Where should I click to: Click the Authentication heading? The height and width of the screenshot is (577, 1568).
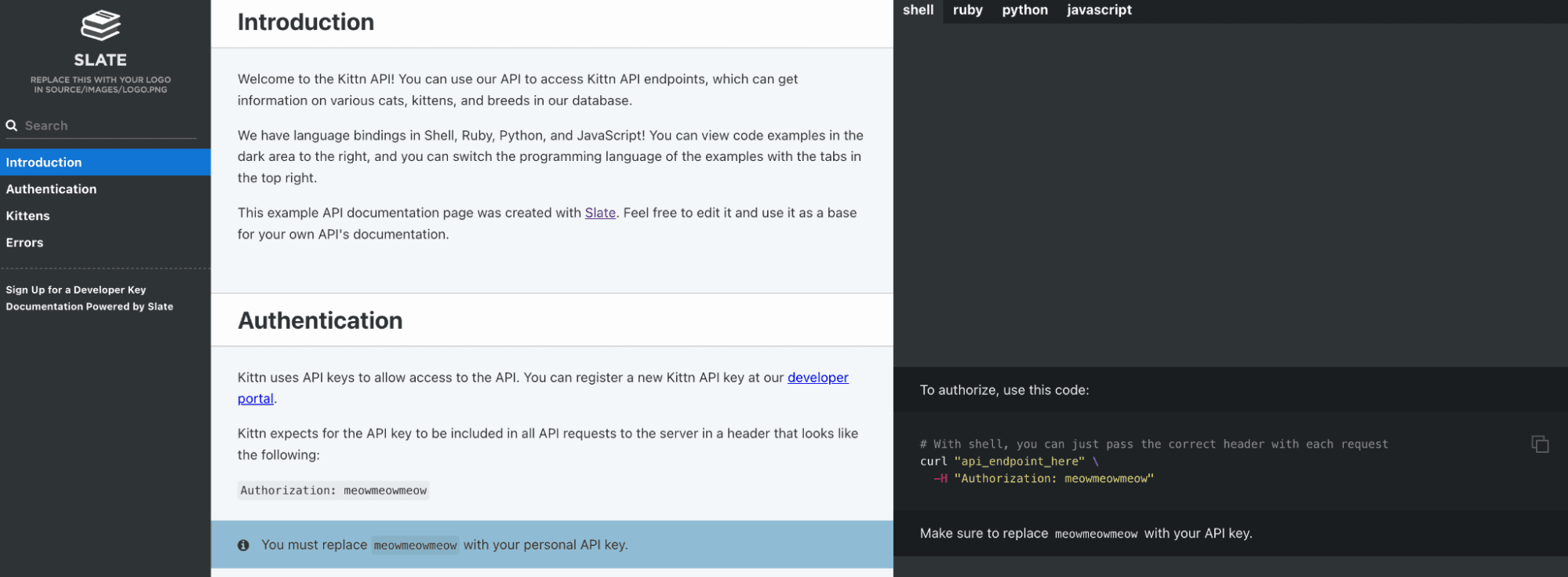(x=320, y=320)
